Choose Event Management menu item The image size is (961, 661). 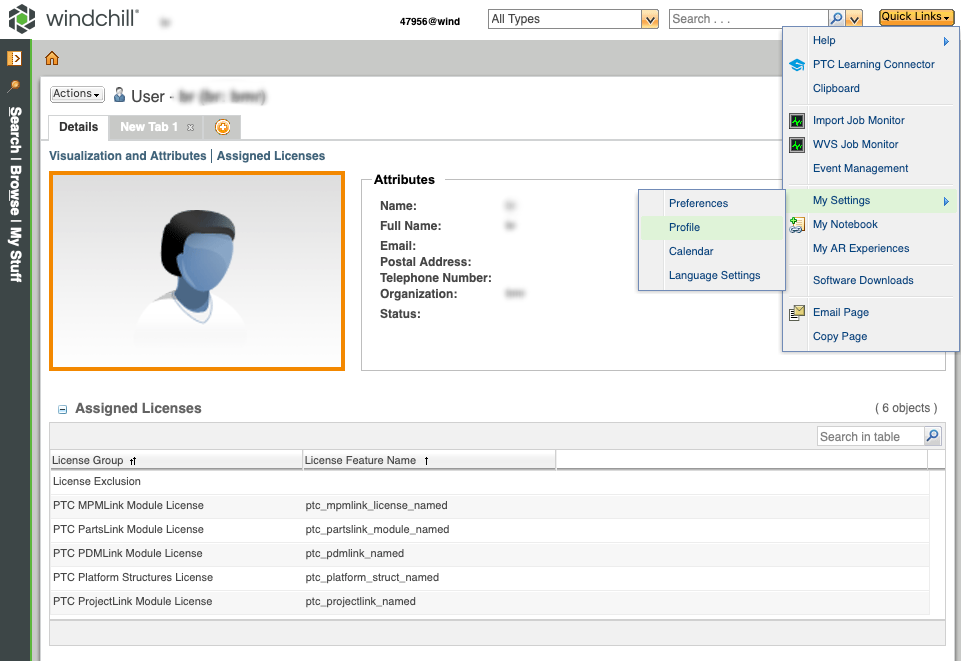(860, 168)
